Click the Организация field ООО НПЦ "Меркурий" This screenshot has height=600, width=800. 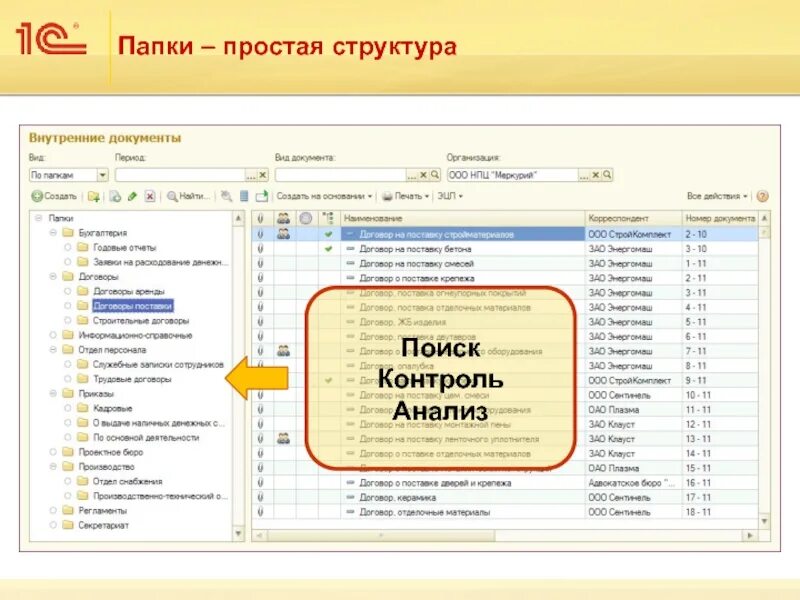[x=513, y=175]
